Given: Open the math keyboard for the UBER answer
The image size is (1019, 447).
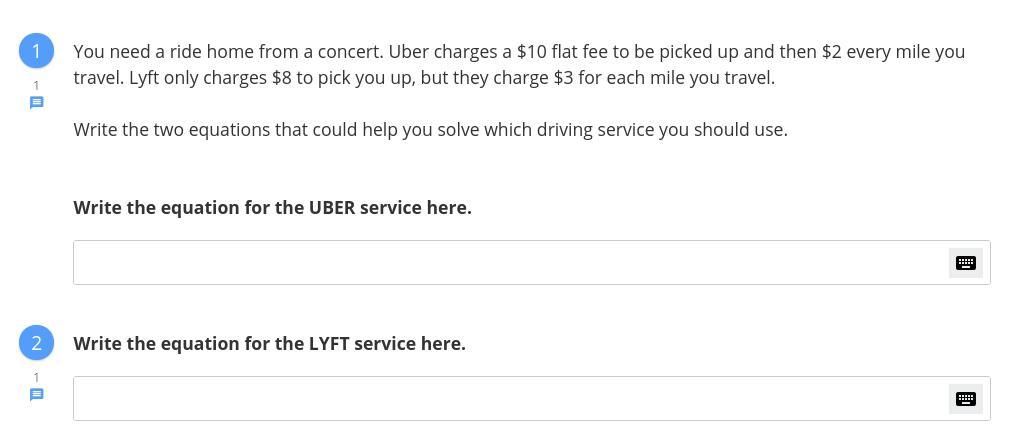Looking at the screenshot, I should (965, 263).
